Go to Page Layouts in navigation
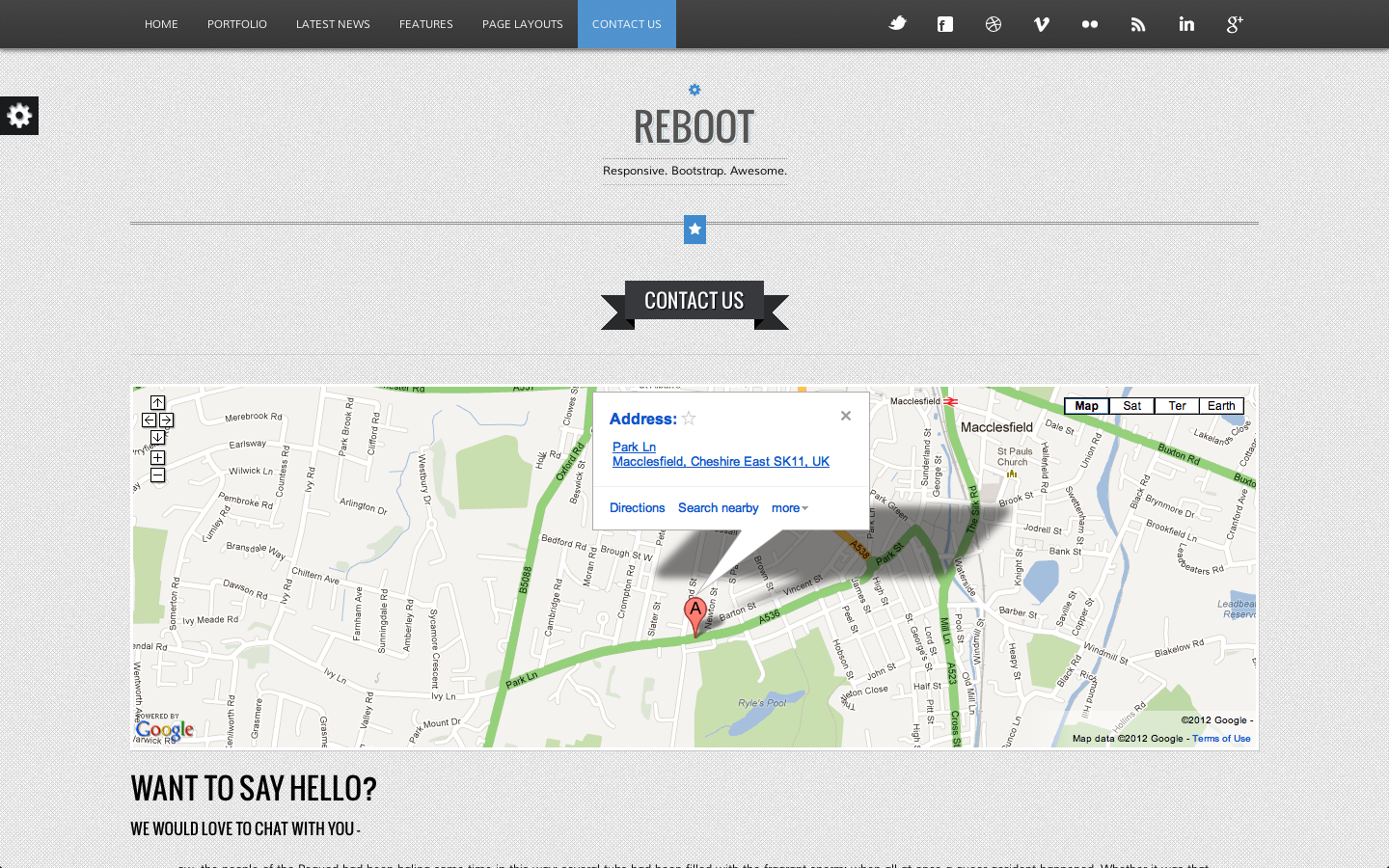1389x868 pixels. 522,24
